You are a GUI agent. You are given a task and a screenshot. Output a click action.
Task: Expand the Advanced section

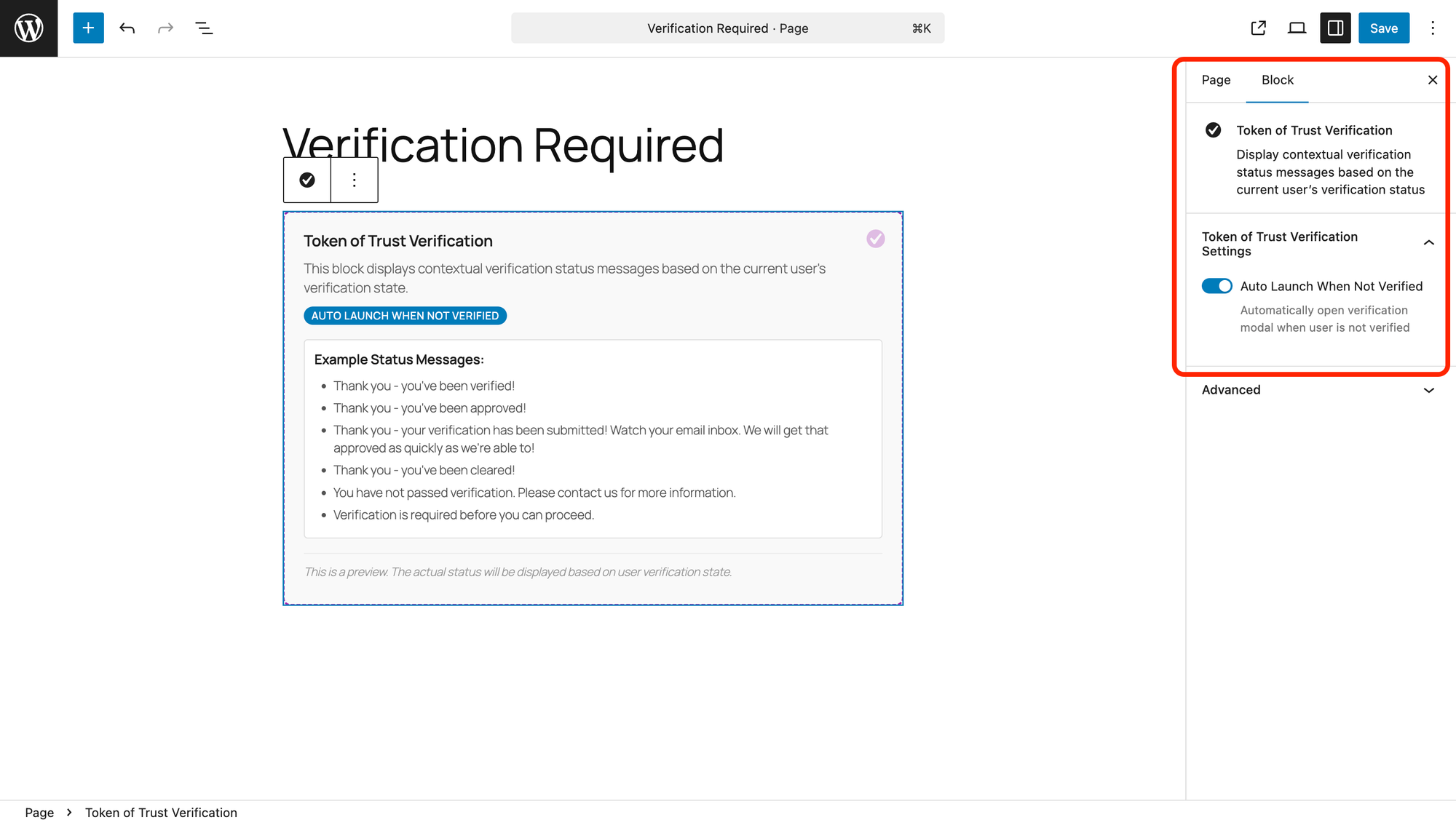click(1316, 390)
